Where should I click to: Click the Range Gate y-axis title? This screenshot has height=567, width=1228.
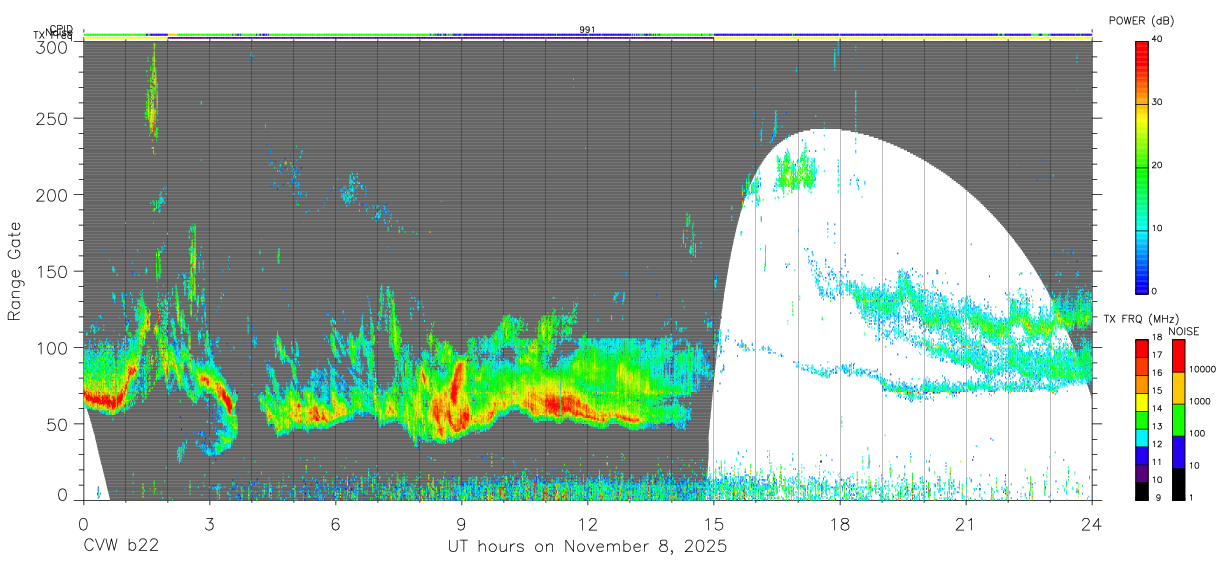[15, 271]
